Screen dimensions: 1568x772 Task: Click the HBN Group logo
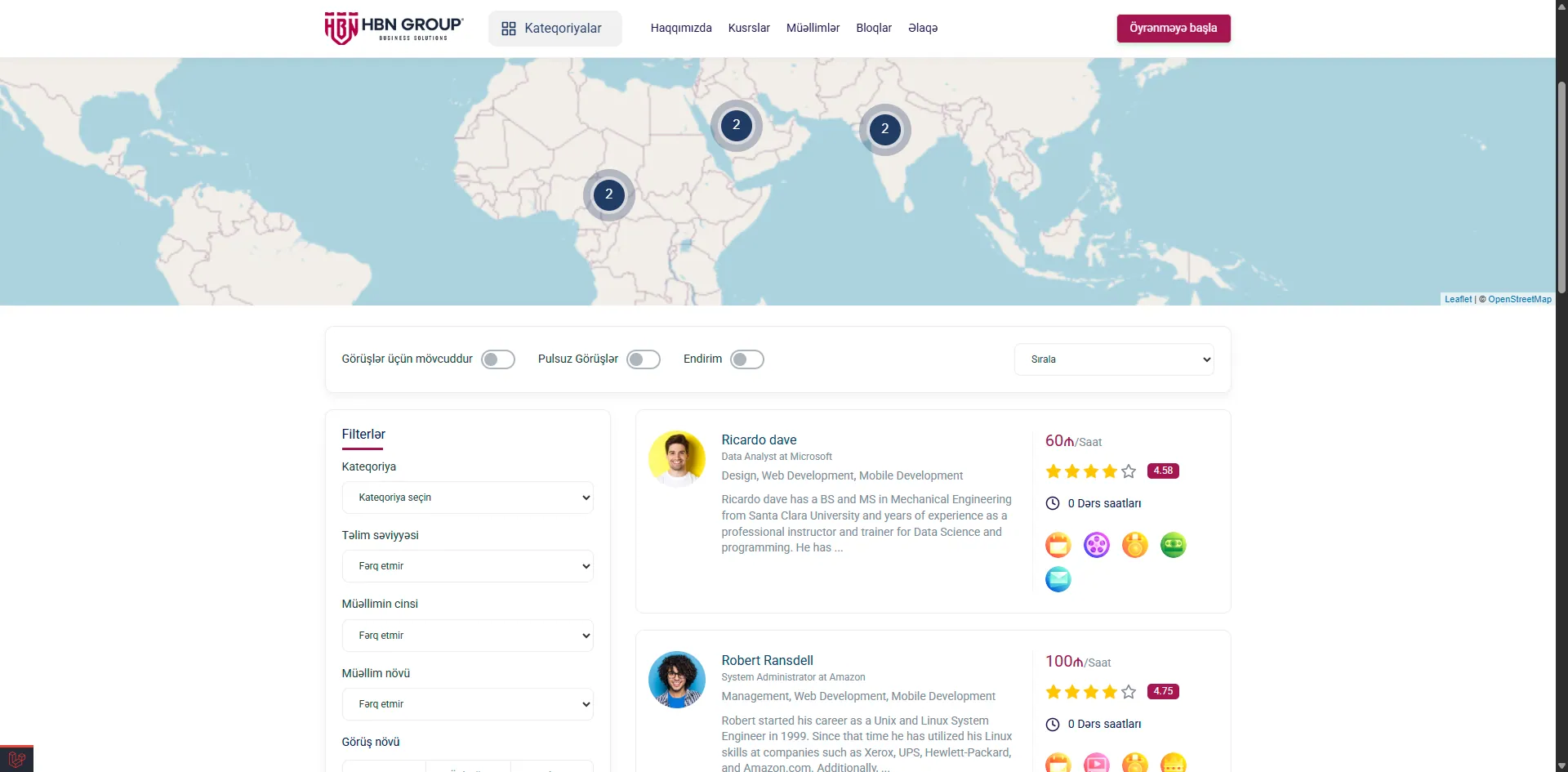[394, 29]
